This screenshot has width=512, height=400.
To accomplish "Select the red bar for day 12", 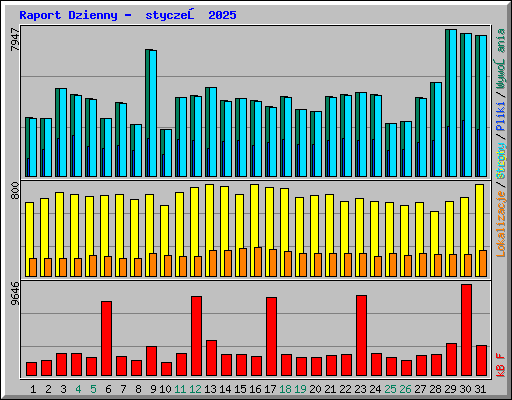I will (x=196, y=336).
